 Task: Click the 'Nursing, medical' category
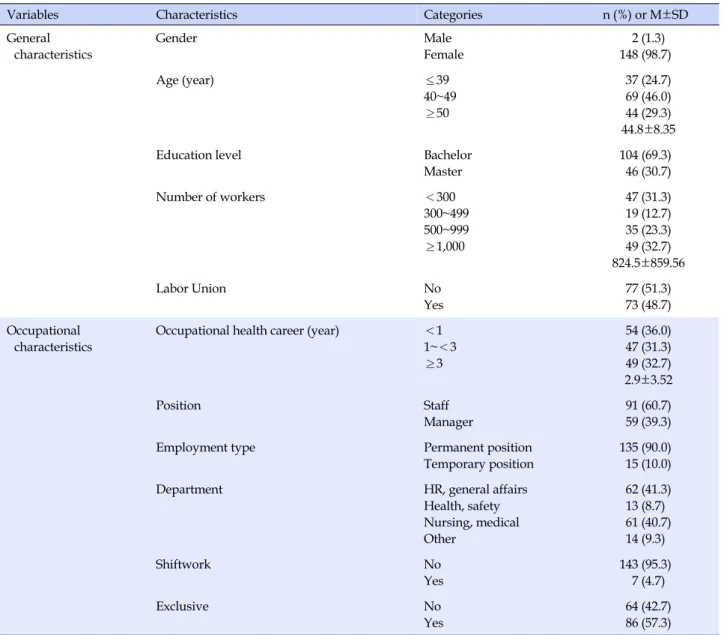click(x=471, y=523)
